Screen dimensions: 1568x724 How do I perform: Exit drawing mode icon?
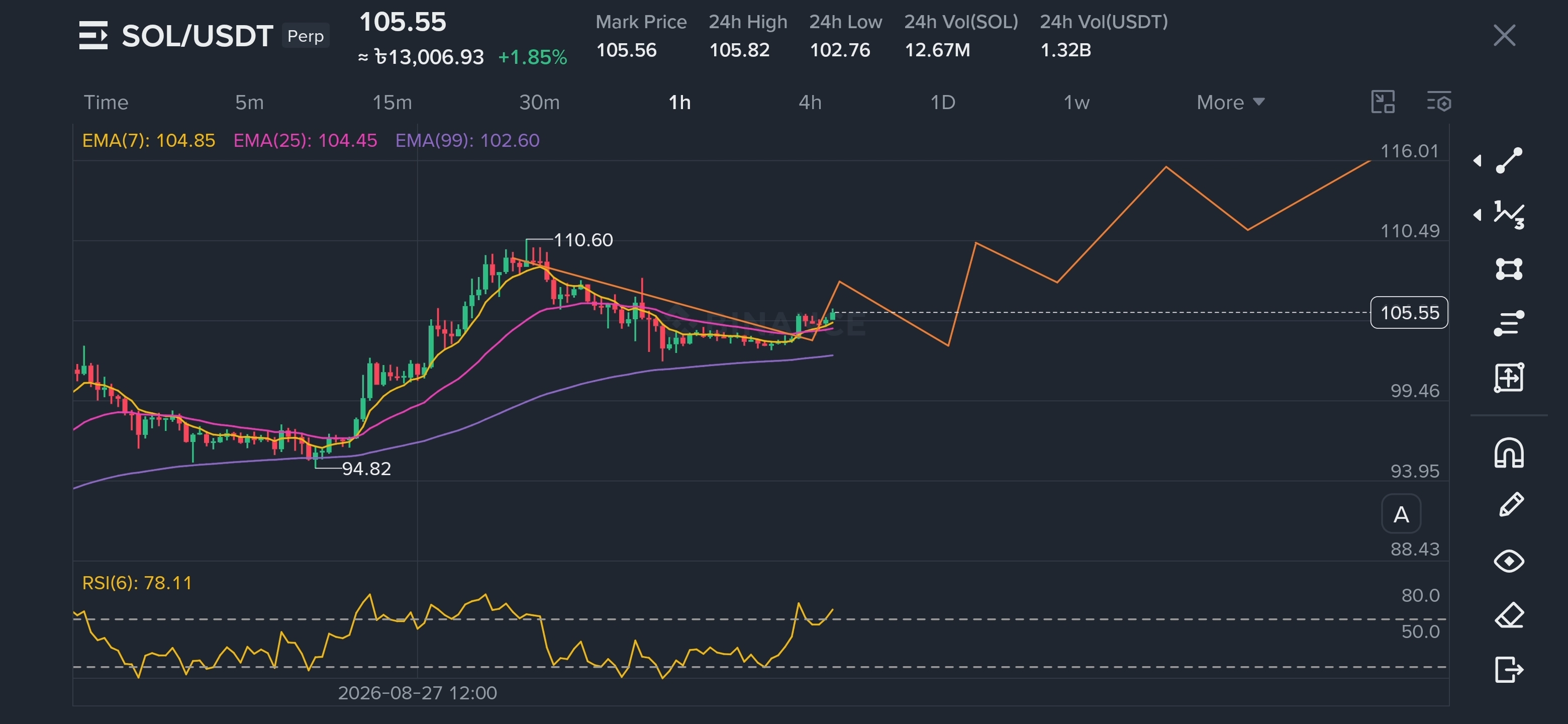tap(1509, 670)
